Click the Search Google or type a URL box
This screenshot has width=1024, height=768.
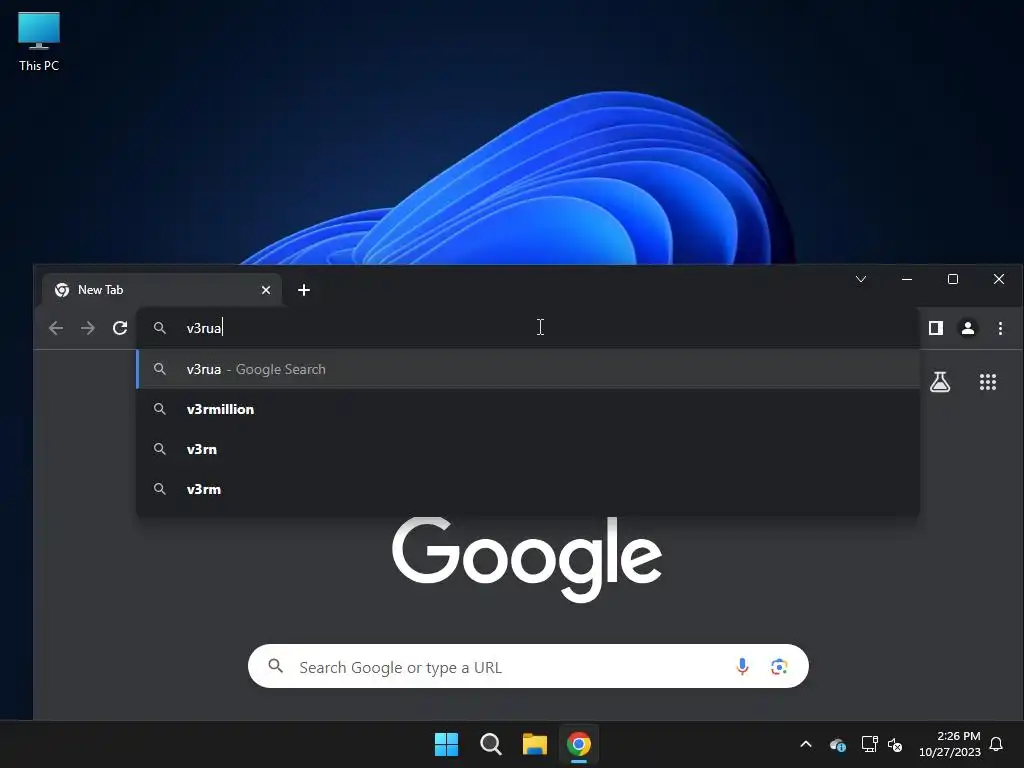coord(528,666)
